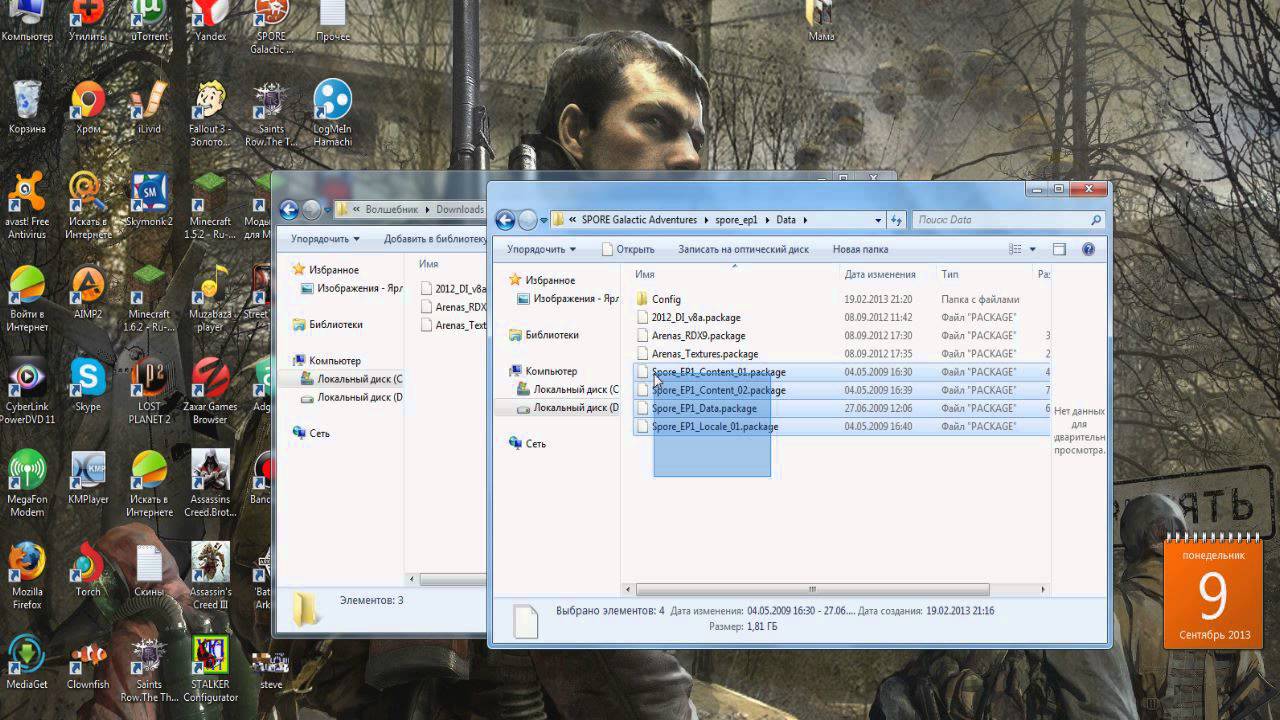Open the Yandex desktop shortcut
This screenshot has height=720, width=1280.
click(x=210, y=18)
